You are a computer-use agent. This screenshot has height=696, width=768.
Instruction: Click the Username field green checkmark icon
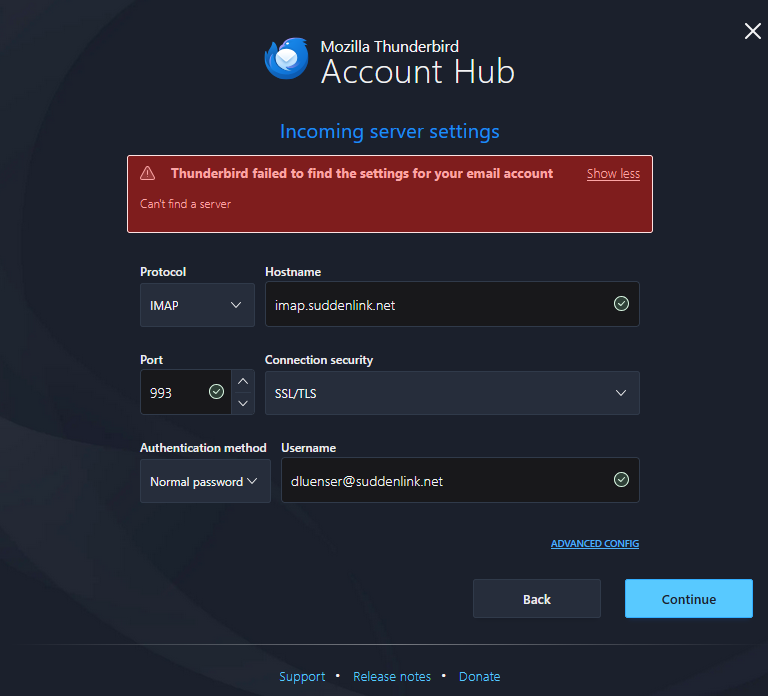coord(621,480)
